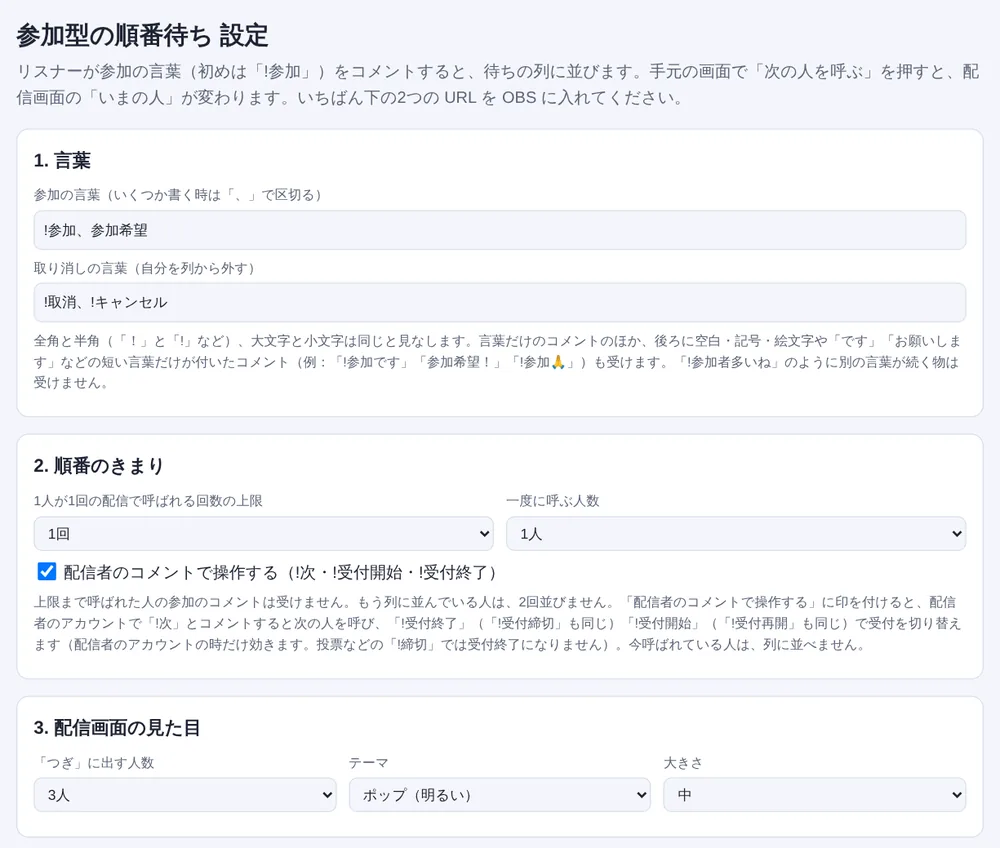Click the 2. 順番のきまり section heading
This screenshot has width=1000, height=848.
pyautogui.click(x=99, y=465)
